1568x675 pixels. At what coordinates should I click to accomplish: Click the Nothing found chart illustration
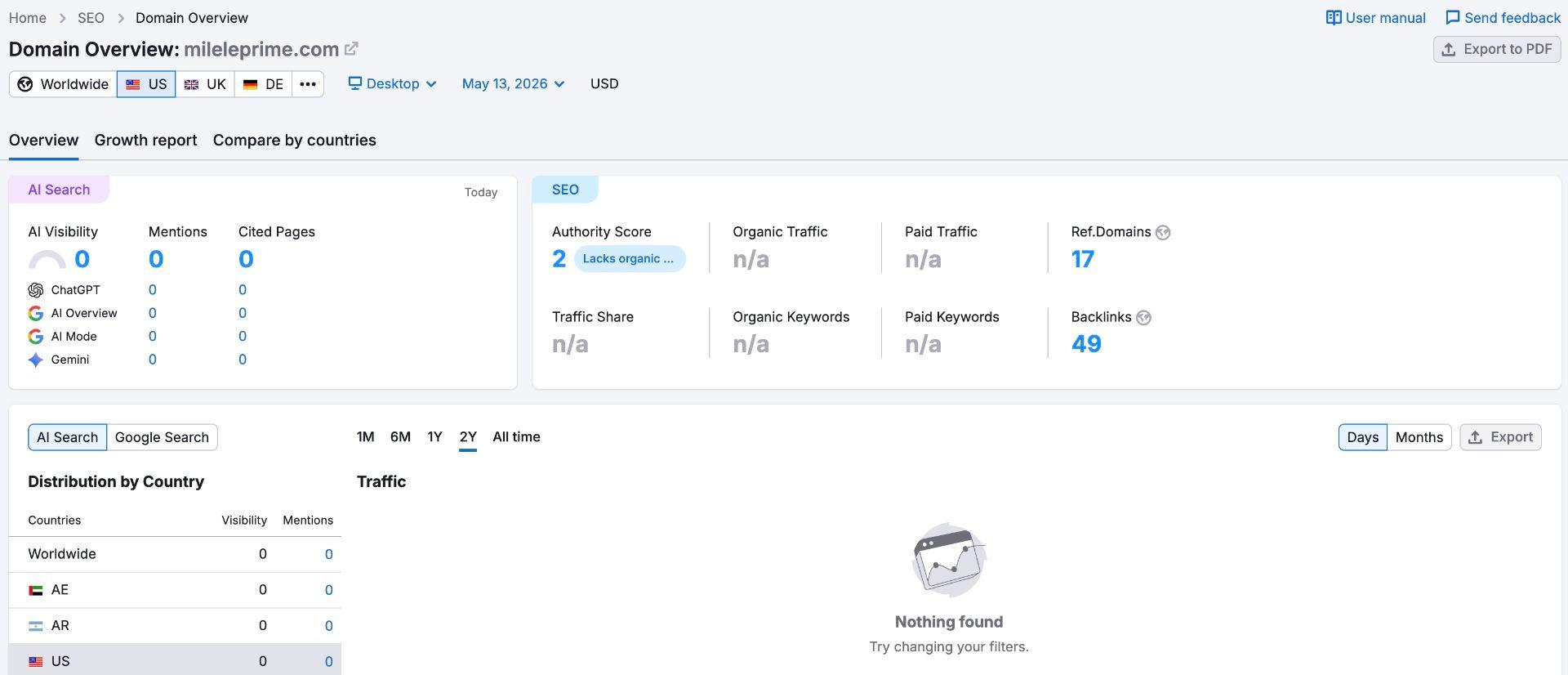[x=949, y=560]
